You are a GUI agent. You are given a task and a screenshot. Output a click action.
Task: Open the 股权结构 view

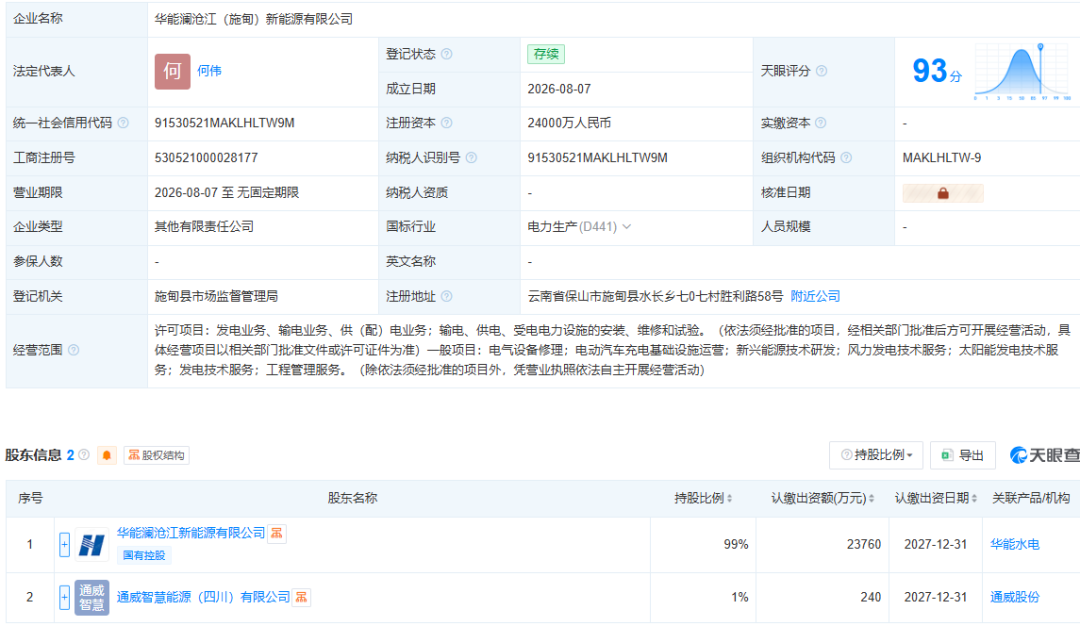click(x=156, y=455)
